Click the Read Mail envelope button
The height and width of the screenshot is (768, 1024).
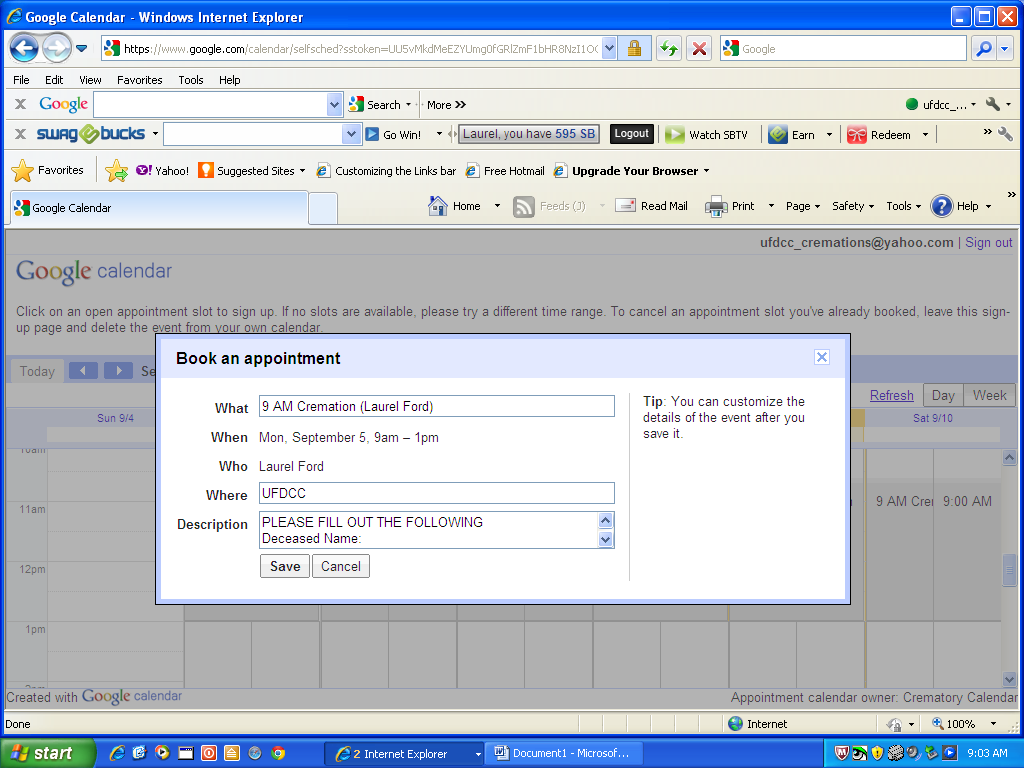tap(652, 206)
